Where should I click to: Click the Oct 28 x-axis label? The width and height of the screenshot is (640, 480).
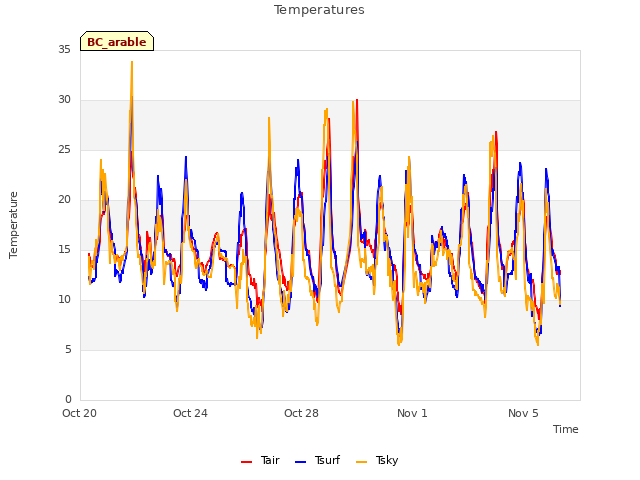coord(301,413)
